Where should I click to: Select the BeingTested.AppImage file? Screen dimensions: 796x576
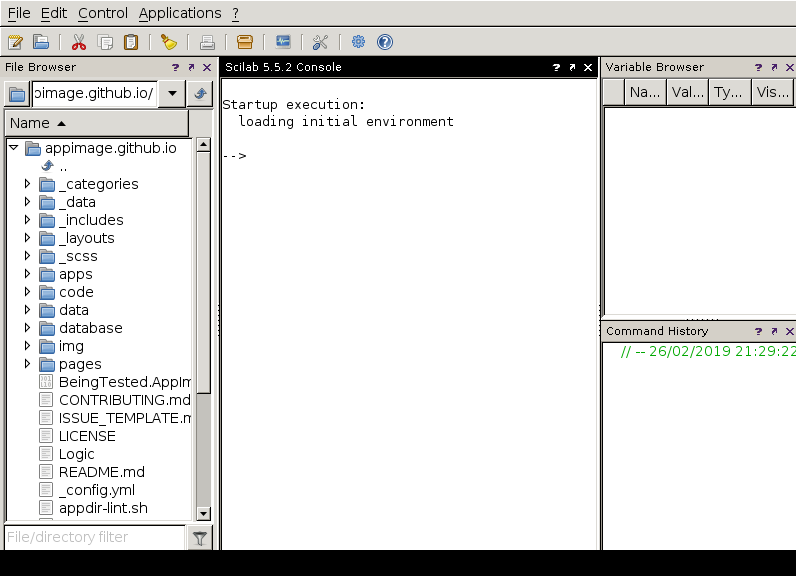point(124,382)
